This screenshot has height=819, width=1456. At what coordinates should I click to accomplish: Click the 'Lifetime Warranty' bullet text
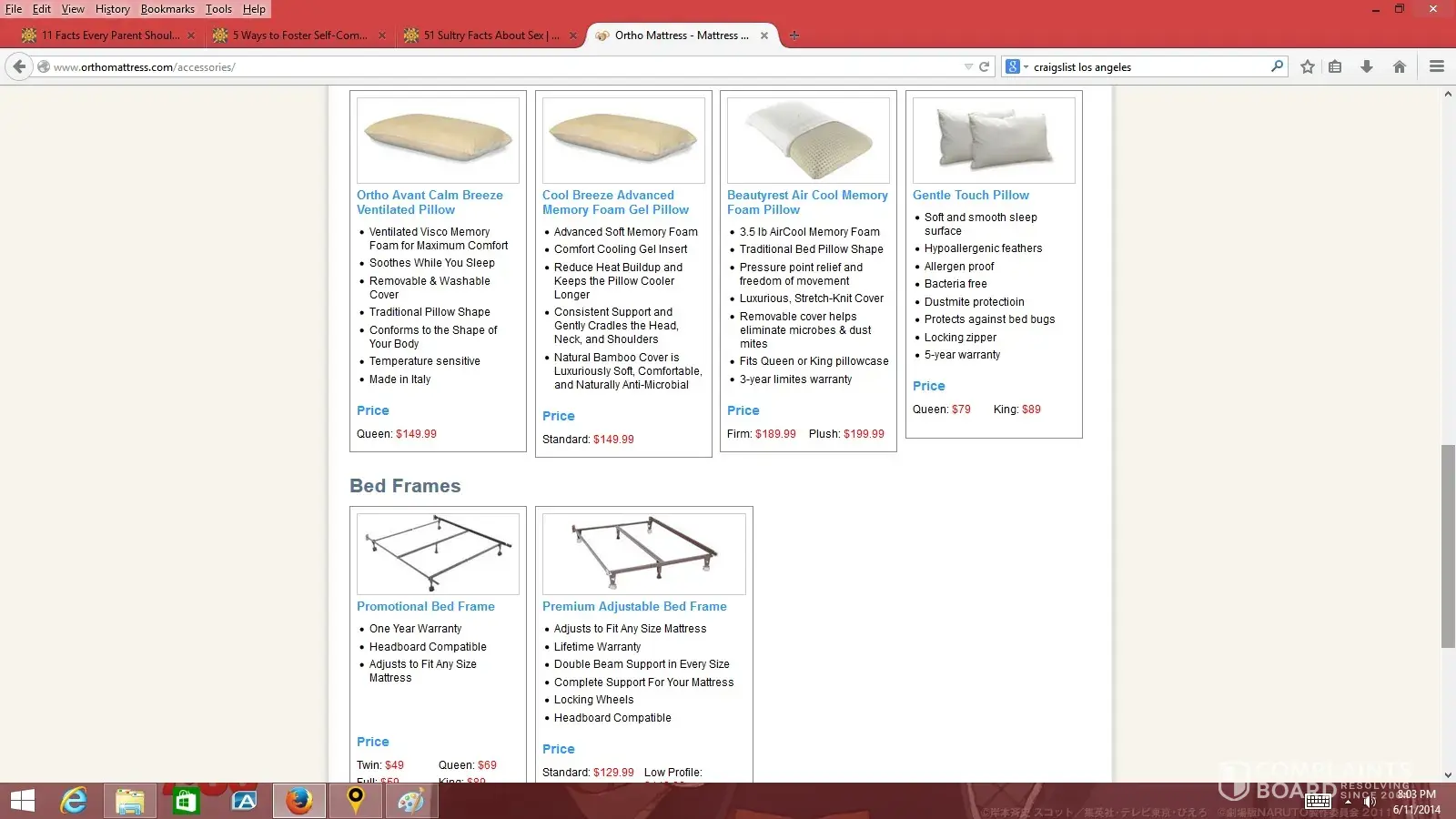(x=597, y=647)
